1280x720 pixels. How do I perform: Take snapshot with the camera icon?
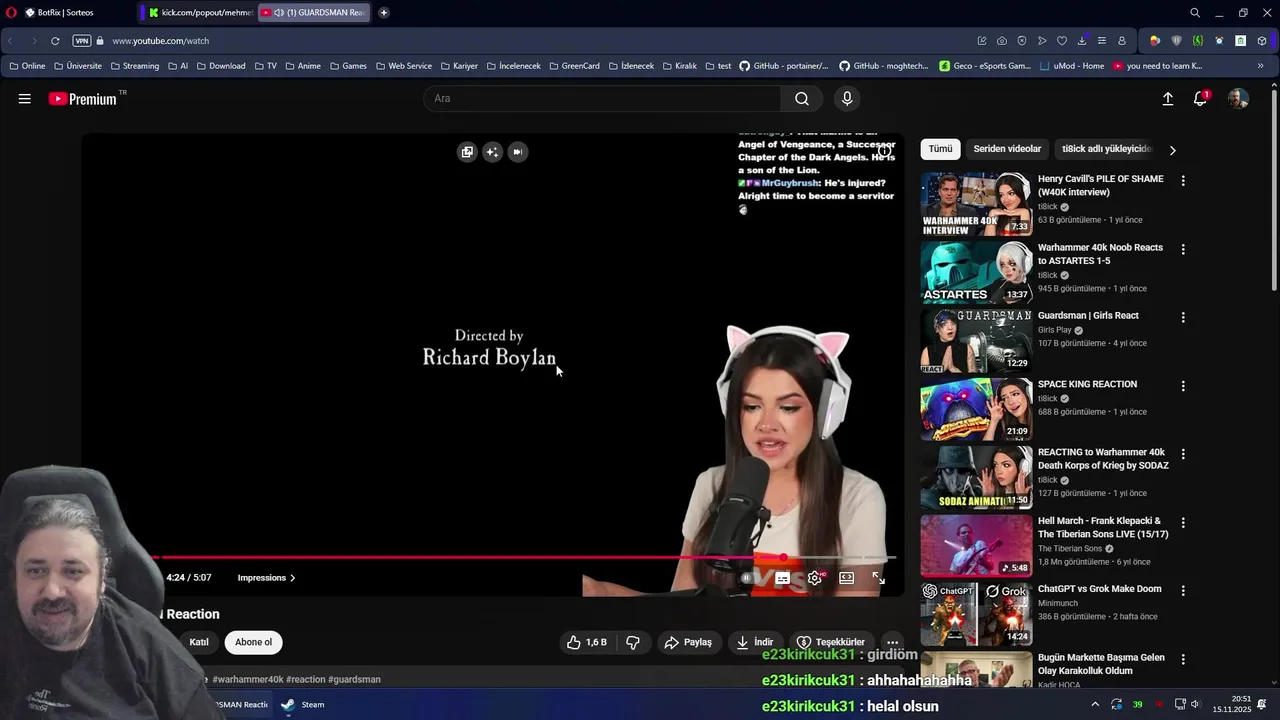tap(1001, 41)
